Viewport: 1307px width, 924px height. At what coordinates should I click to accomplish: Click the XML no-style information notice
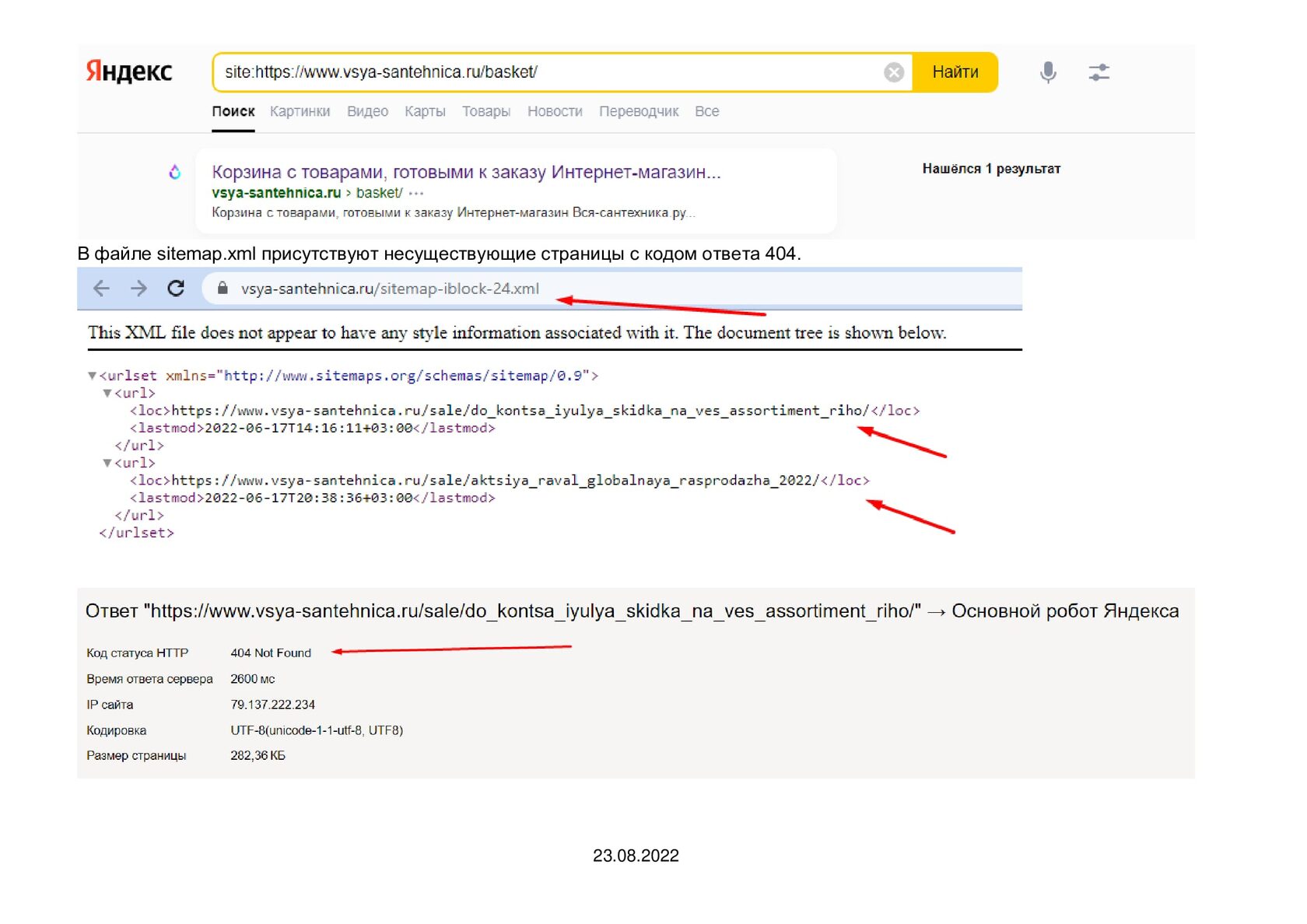click(517, 333)
